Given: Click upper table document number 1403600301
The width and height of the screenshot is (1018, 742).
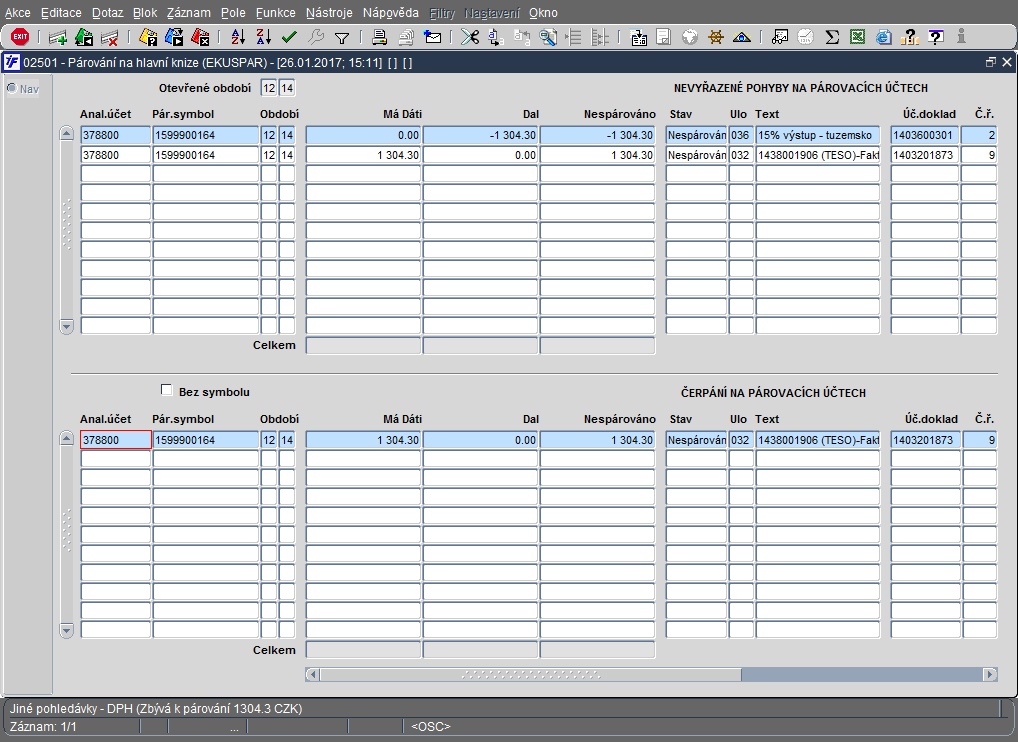Looking at the screenshot, I should click(925, 135).
